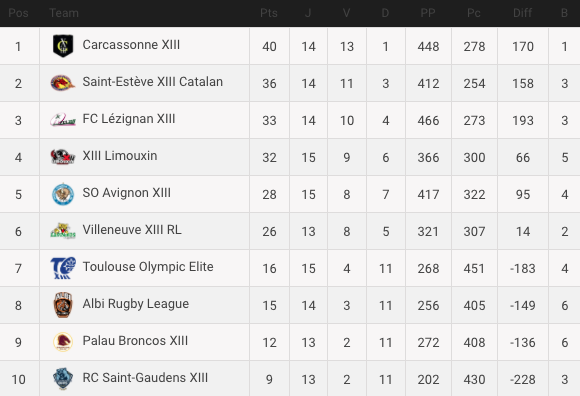
Task: Click the Albi Rugby League tiger crest
Action: pyautogui.click(x=63, y=305)
